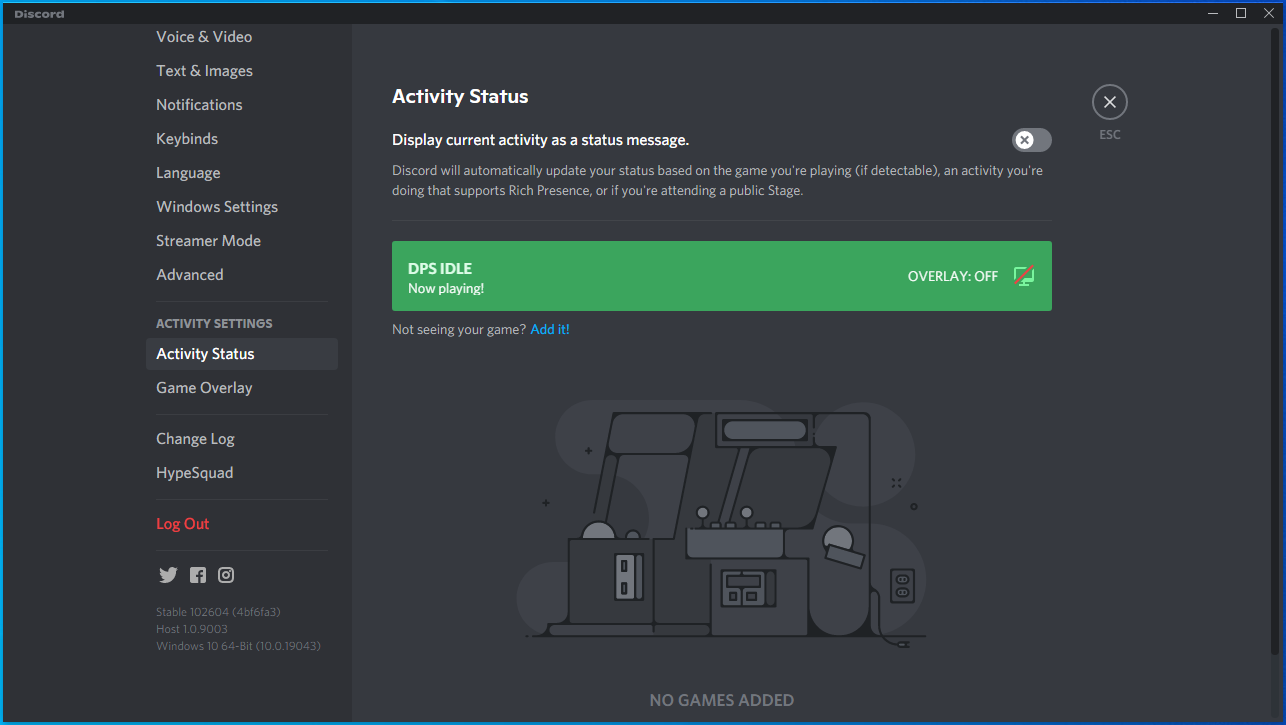The height and width of the screenshot is (725, 1286).
Task: Open Windows Settings section
Action: [x=217, y=207]
